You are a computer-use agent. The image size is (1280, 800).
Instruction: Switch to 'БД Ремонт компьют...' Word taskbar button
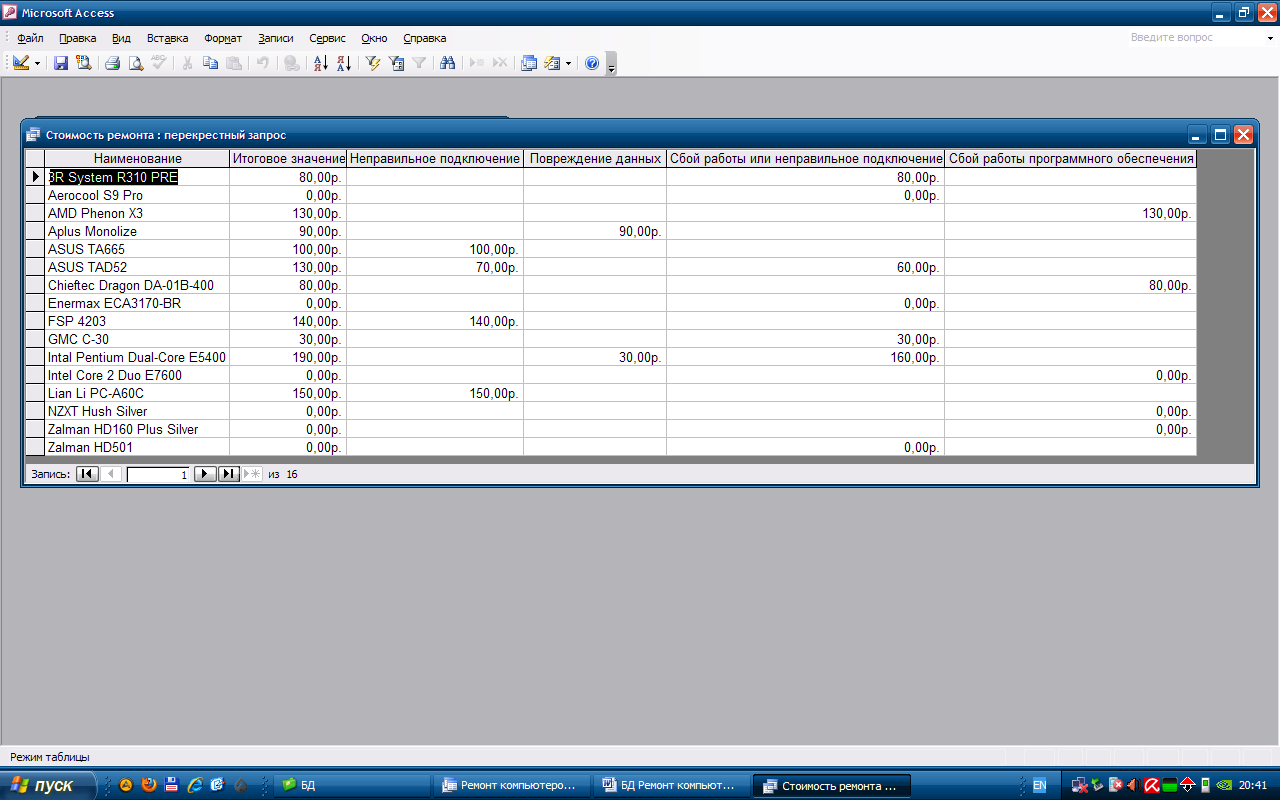click(674, 785)
